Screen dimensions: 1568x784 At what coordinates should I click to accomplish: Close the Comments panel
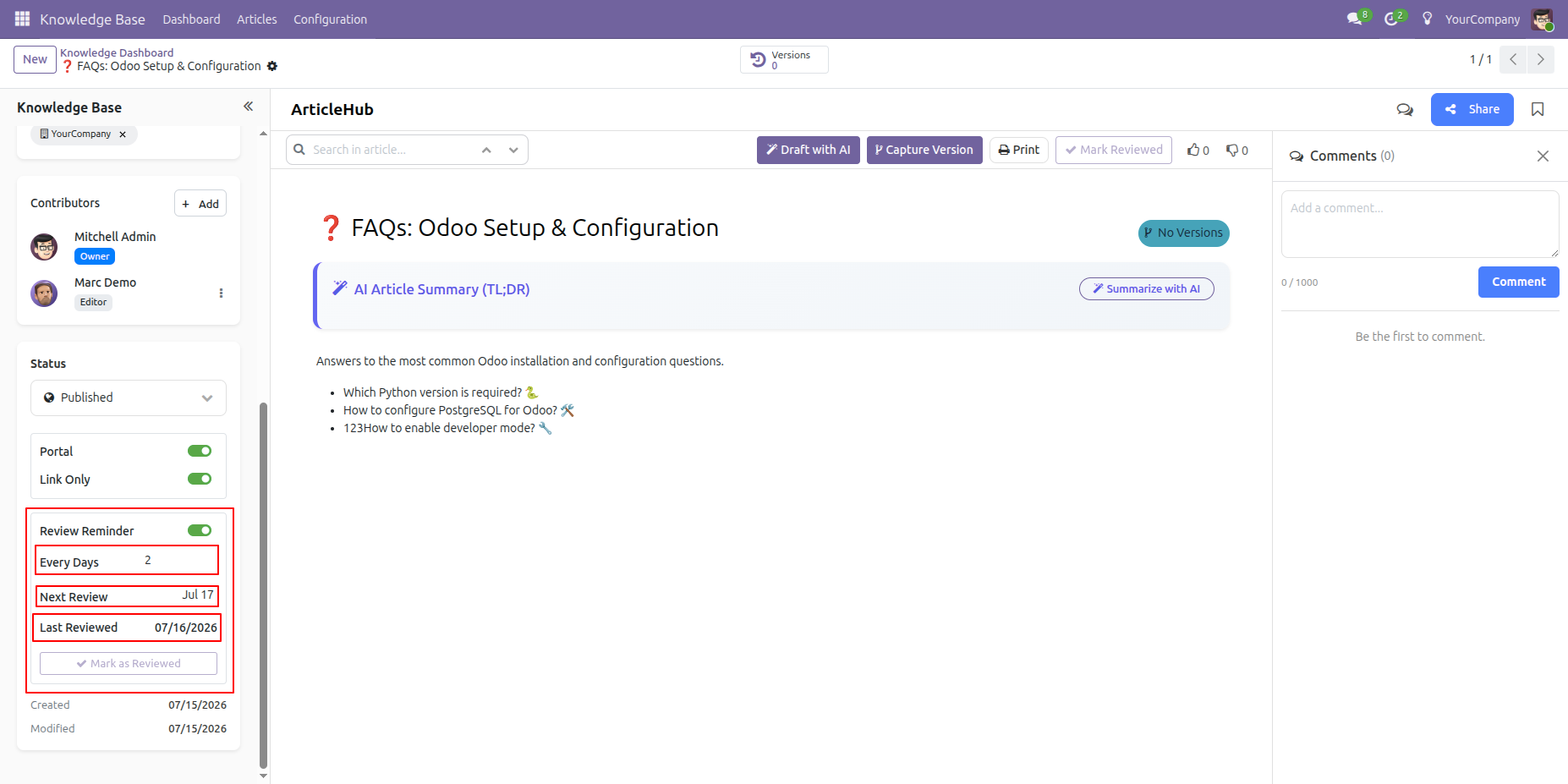click(1543, 156)
